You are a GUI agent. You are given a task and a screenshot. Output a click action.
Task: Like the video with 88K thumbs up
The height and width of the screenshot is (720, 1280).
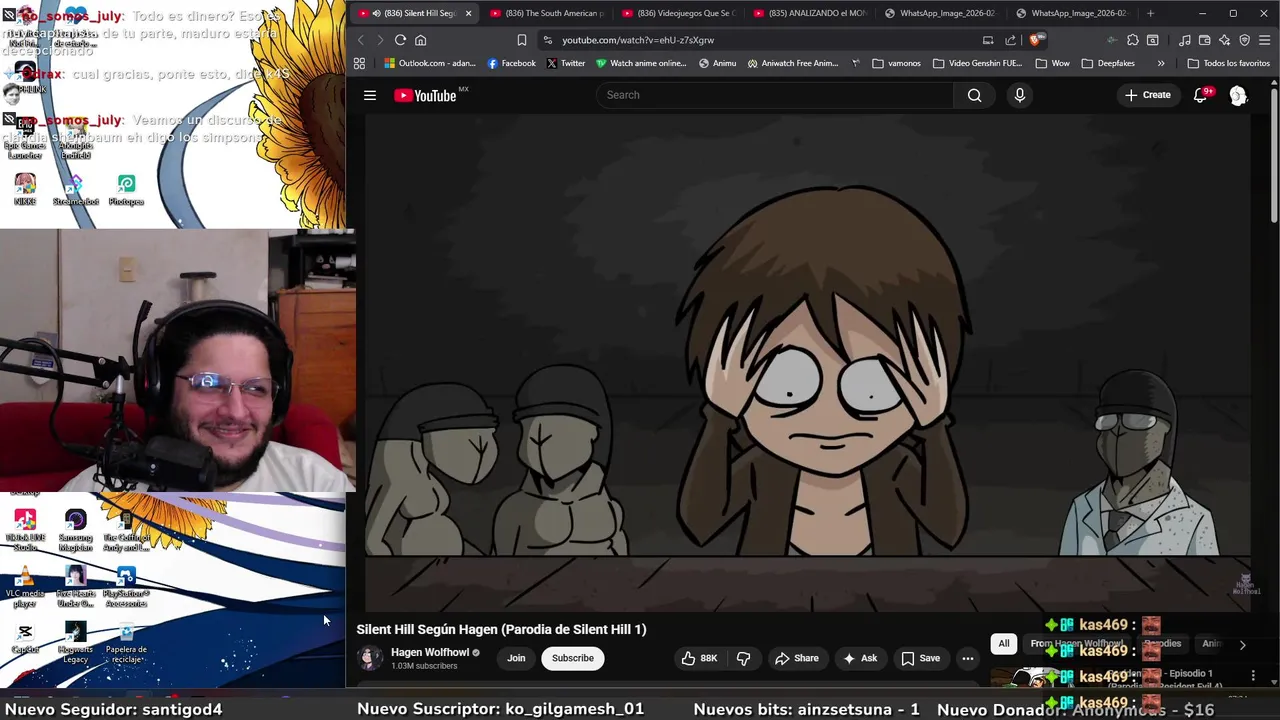click(698, 658)
